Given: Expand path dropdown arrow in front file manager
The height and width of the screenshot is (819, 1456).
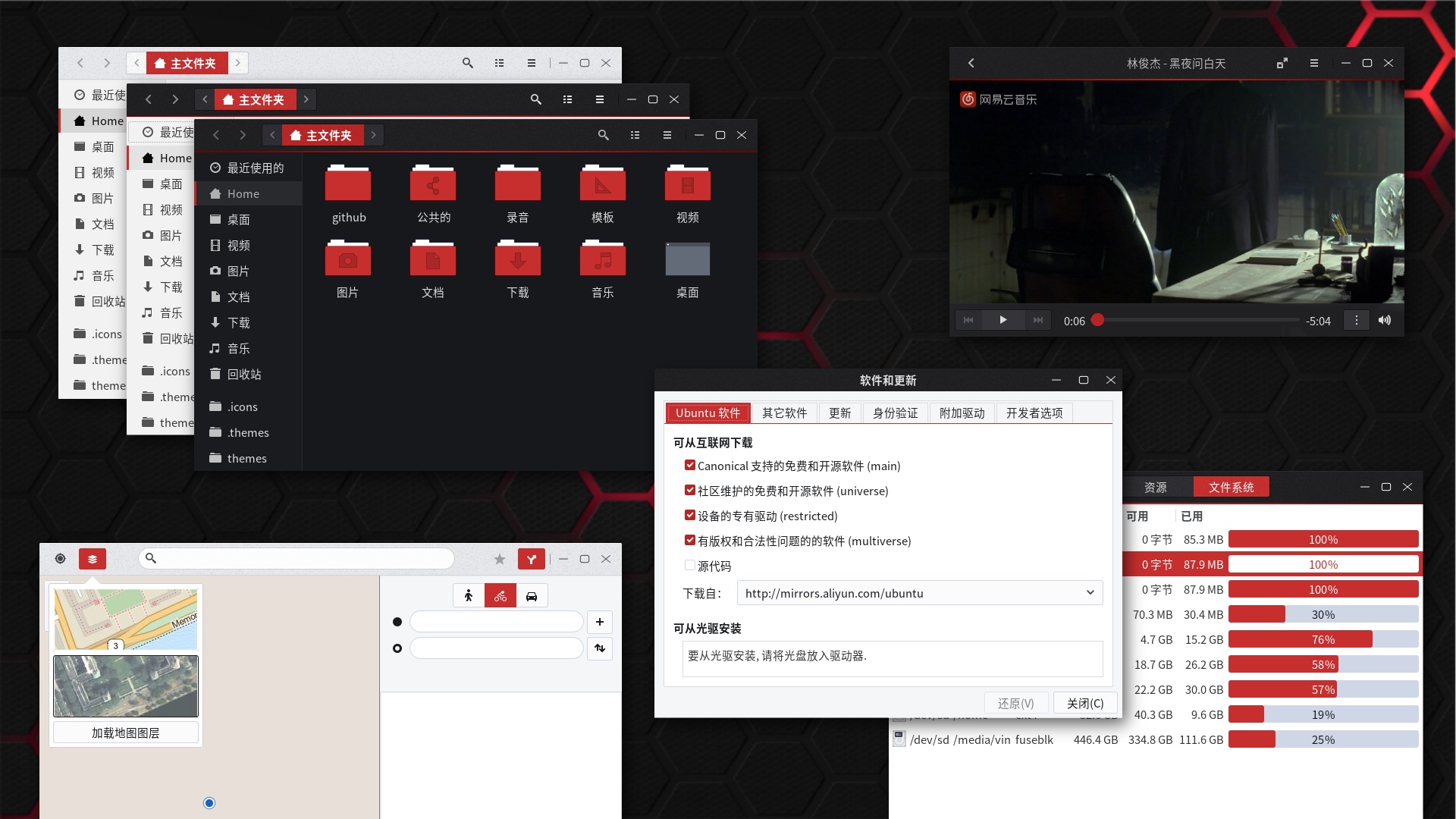Looking at the screenshot, I should [374, 135].
